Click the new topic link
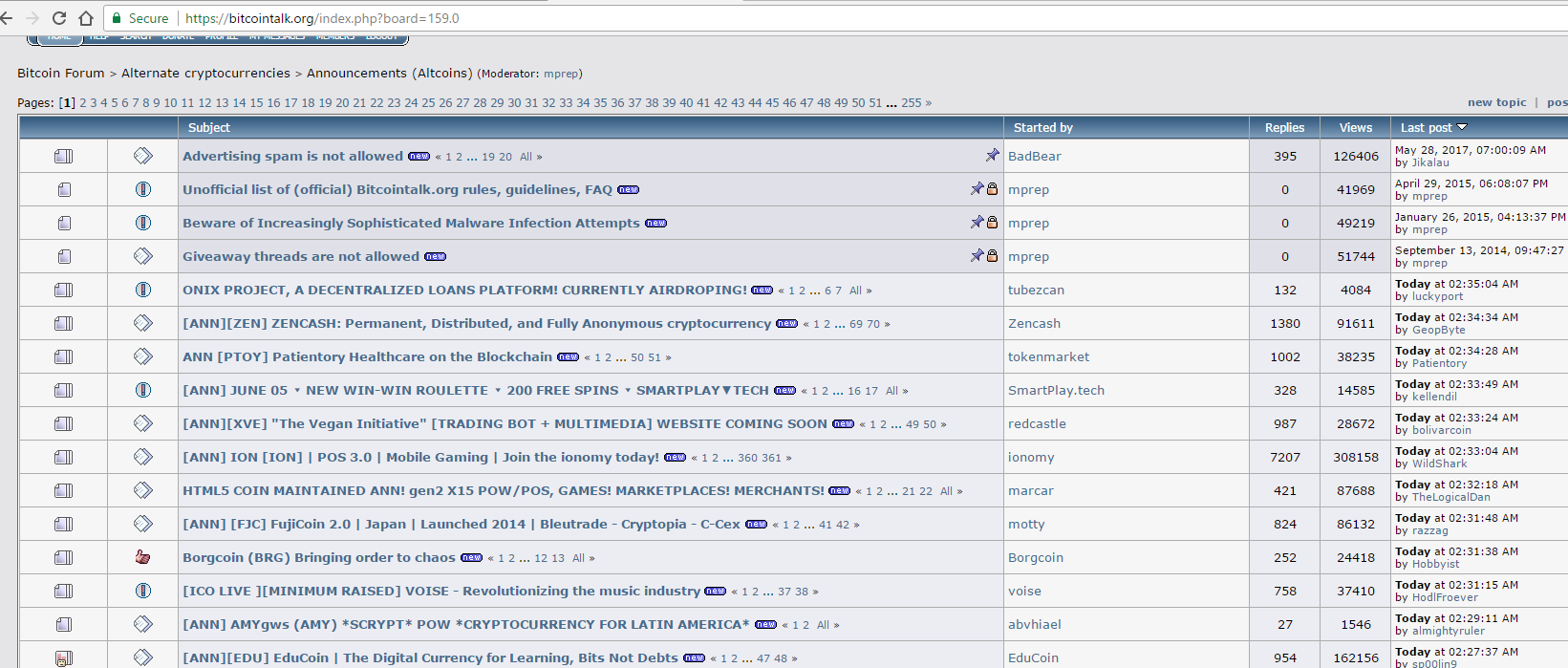 [x=1496, y=102]
